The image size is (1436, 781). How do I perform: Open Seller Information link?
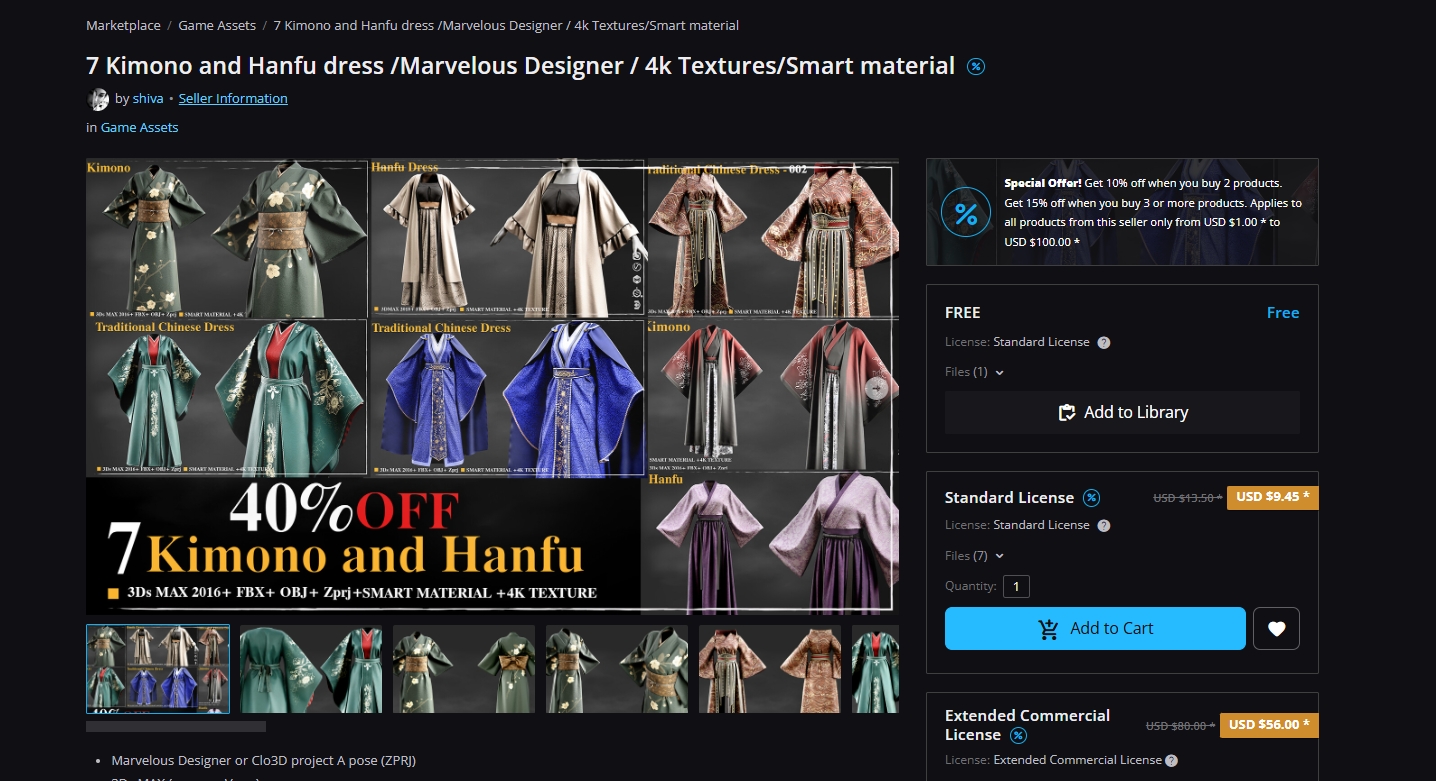[x=233, y=99]
